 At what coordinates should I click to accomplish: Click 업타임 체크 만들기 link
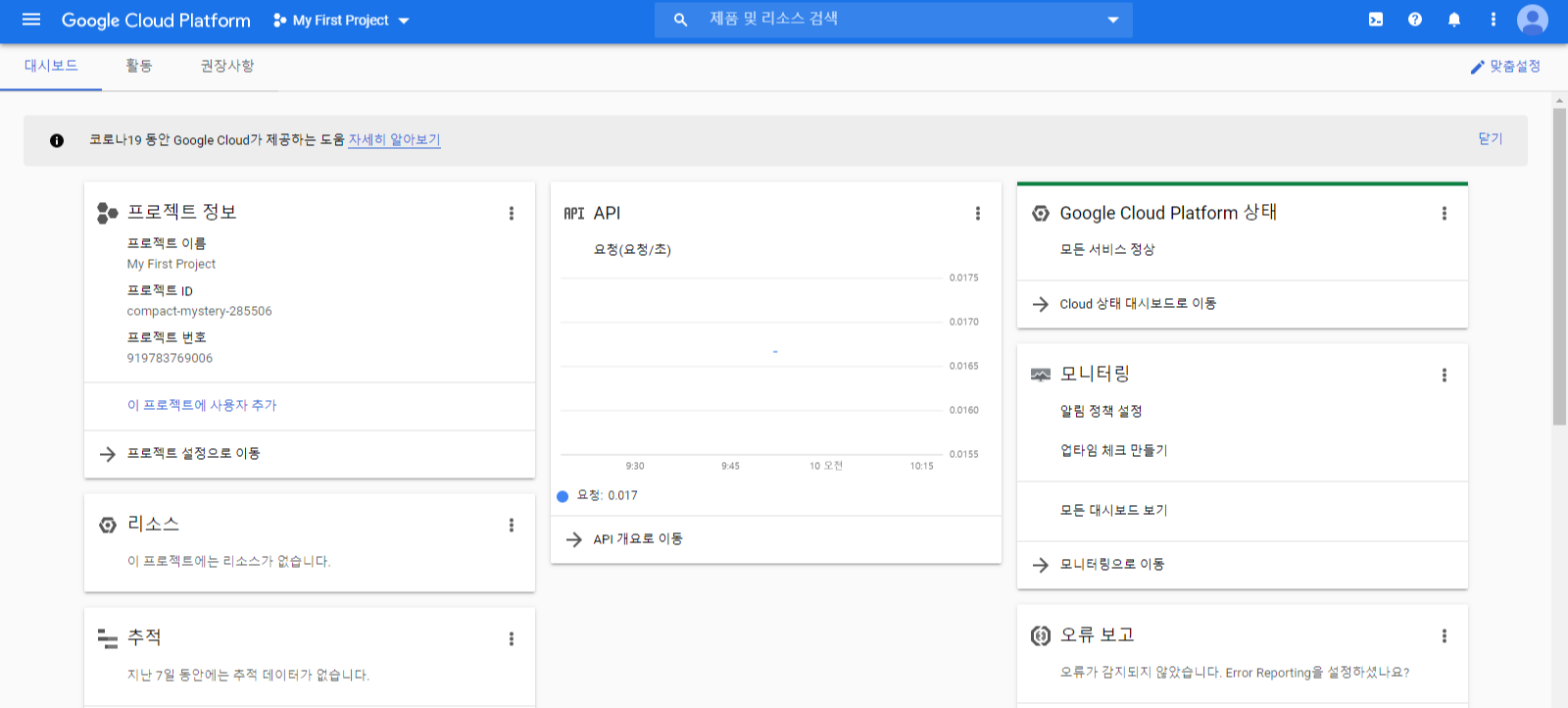1114,451
